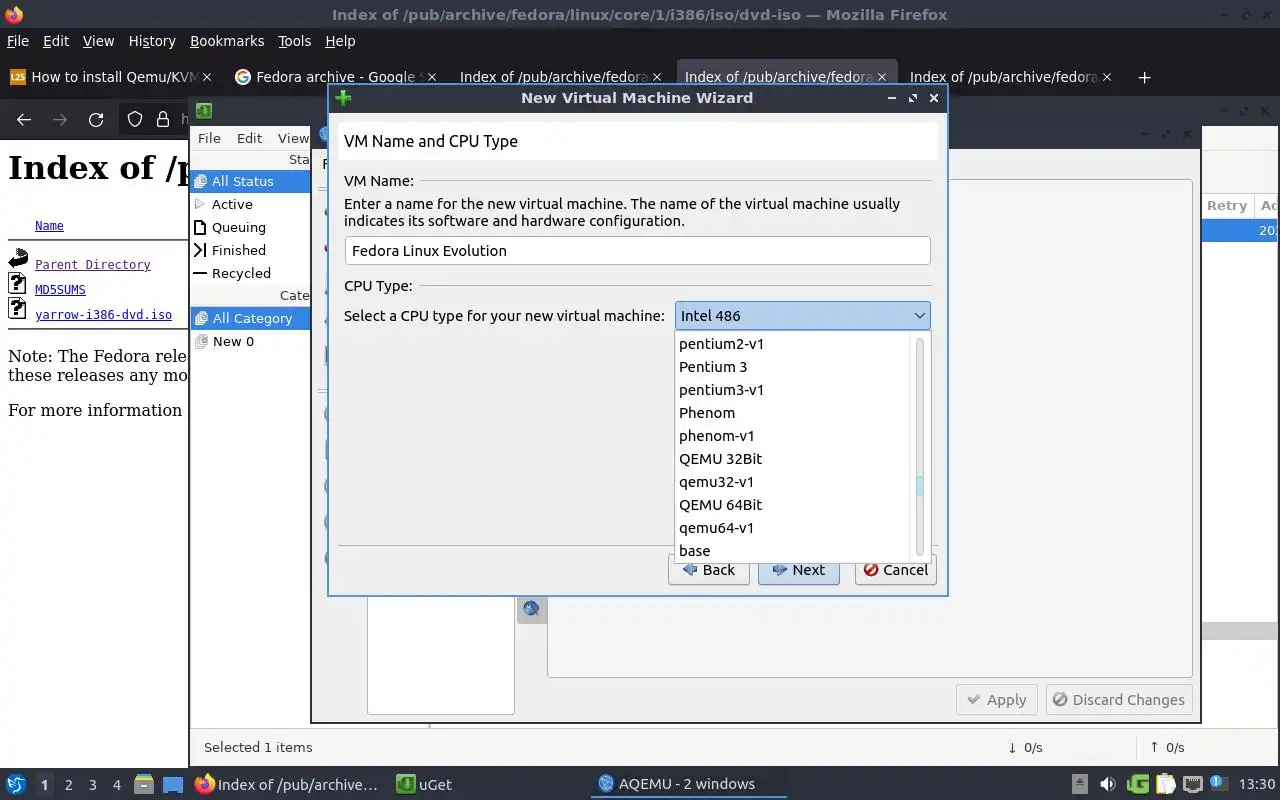Screen dimensions: 1280x800
Task: Reload the page in Firefox
Action: tap(96, 119)
